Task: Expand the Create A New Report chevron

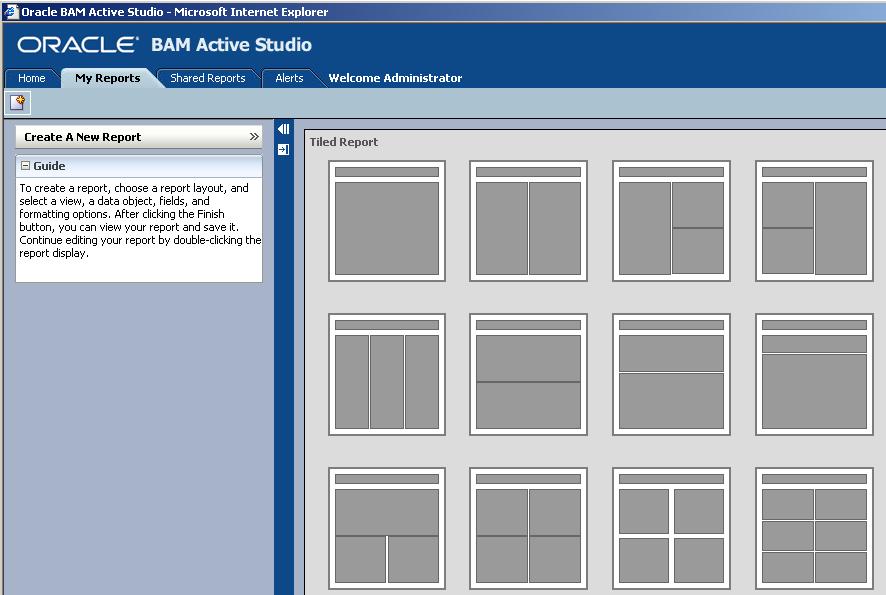Action: click(x=254, y=137)
